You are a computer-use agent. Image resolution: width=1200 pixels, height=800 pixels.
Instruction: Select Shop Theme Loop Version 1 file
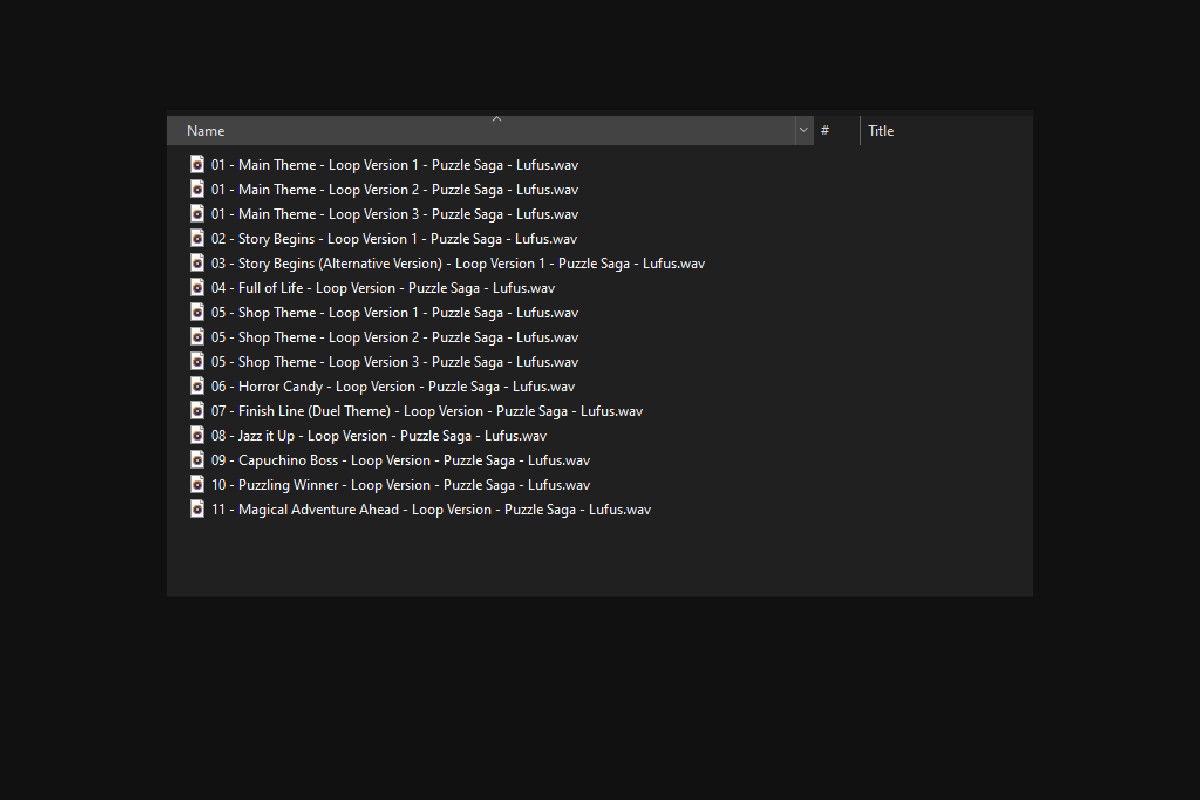tap(394, 313)
